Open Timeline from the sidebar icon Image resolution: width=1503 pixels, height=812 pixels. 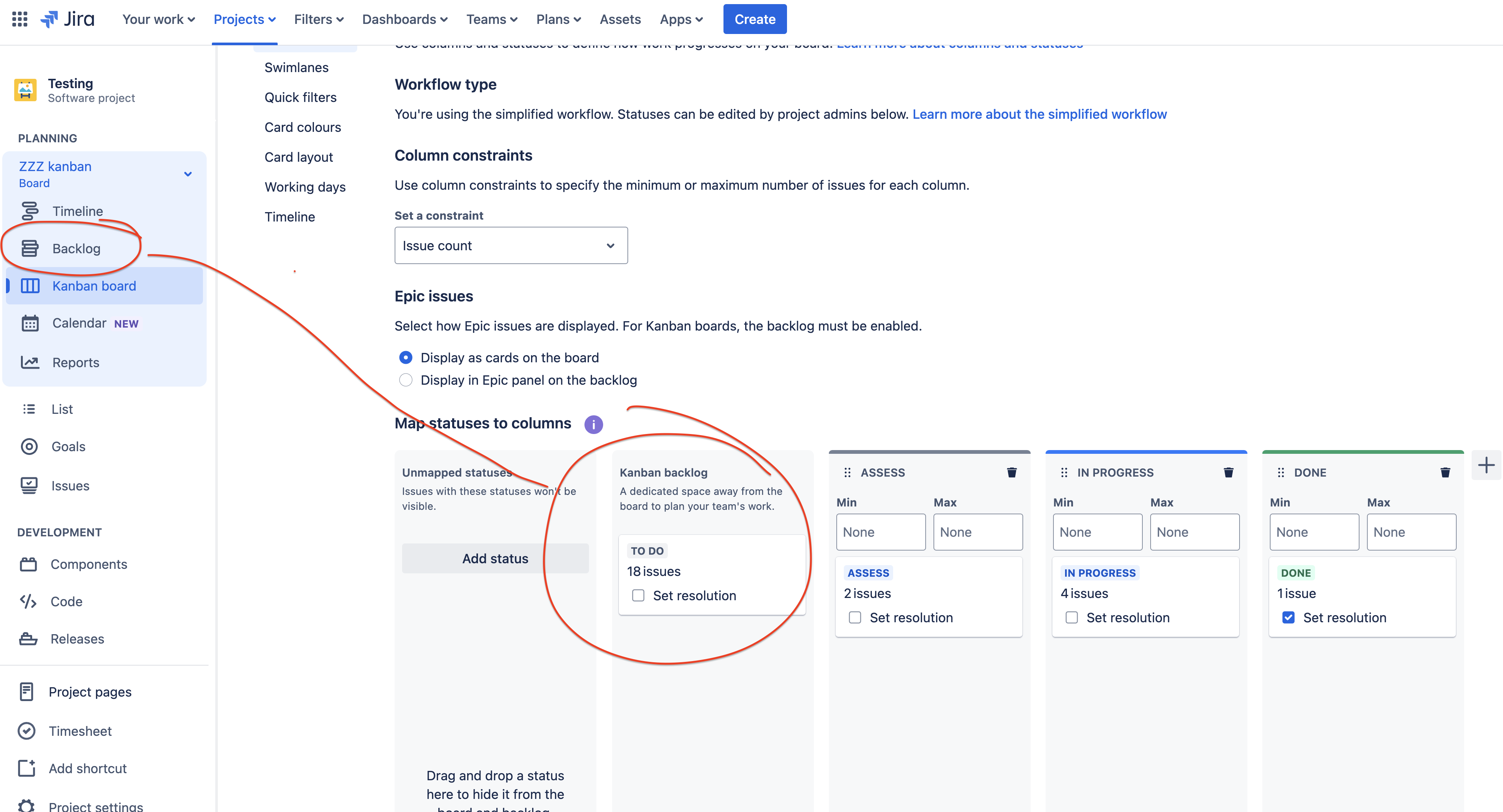30,211
